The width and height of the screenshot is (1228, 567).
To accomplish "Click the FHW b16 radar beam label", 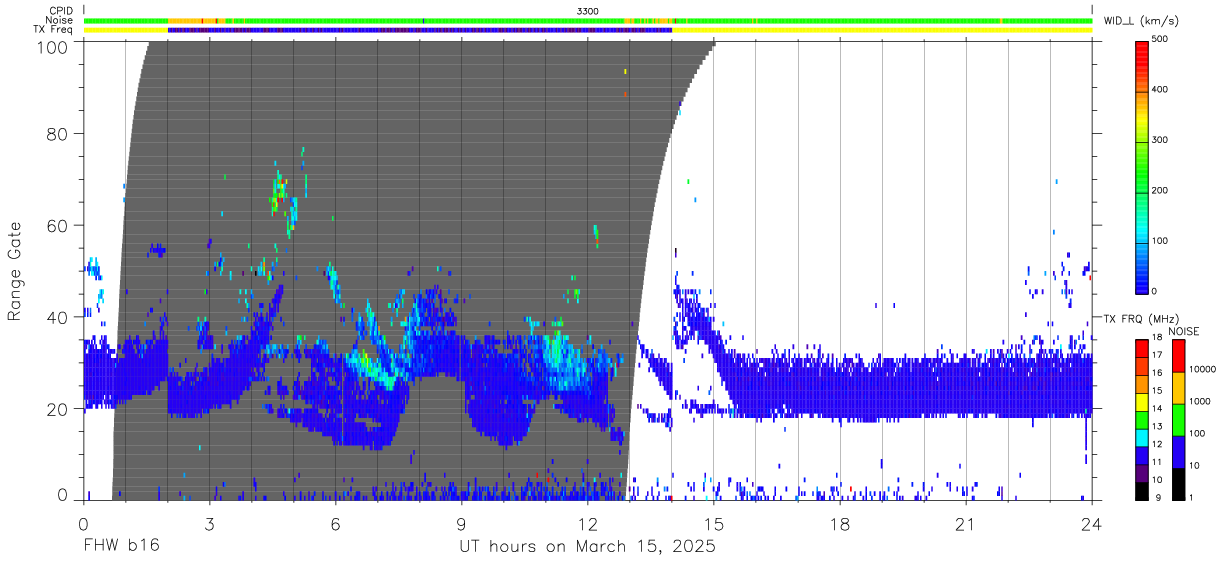I will tap(121, 547).
